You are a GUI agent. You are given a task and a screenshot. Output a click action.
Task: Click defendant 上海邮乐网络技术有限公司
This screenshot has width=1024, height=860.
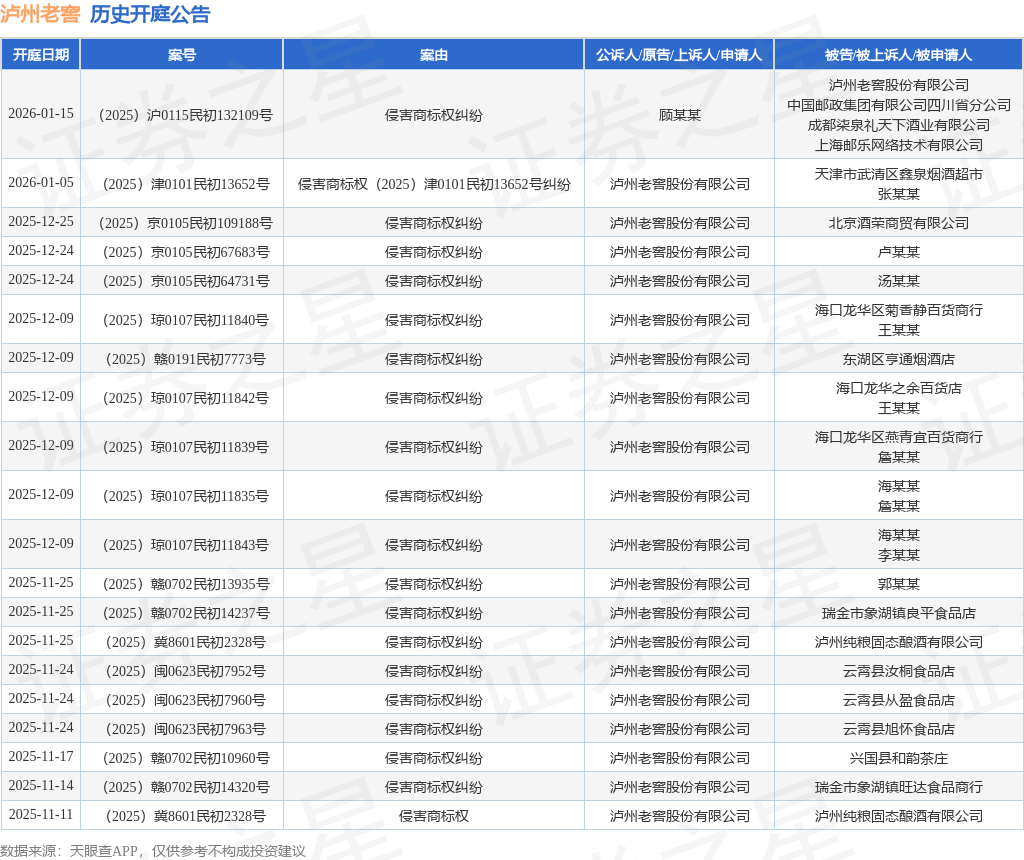(899, 146)
